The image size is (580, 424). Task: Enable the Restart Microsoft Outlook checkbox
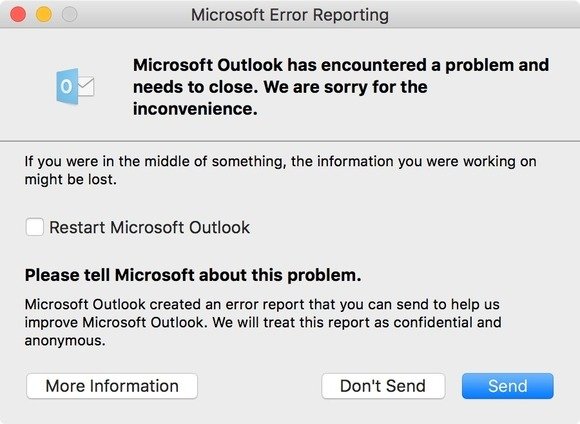click(35, 227)
